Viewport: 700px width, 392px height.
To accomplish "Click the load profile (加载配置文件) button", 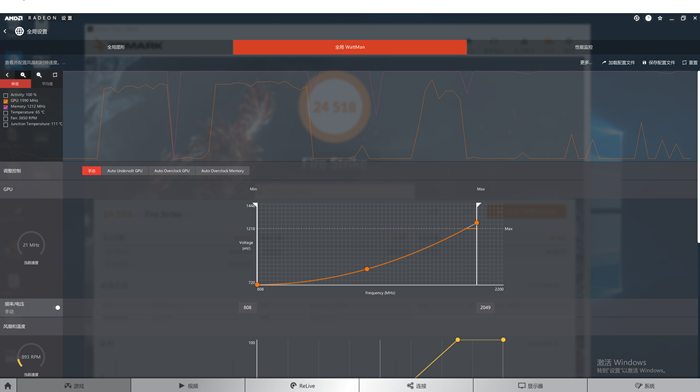I will pos(618,63).
